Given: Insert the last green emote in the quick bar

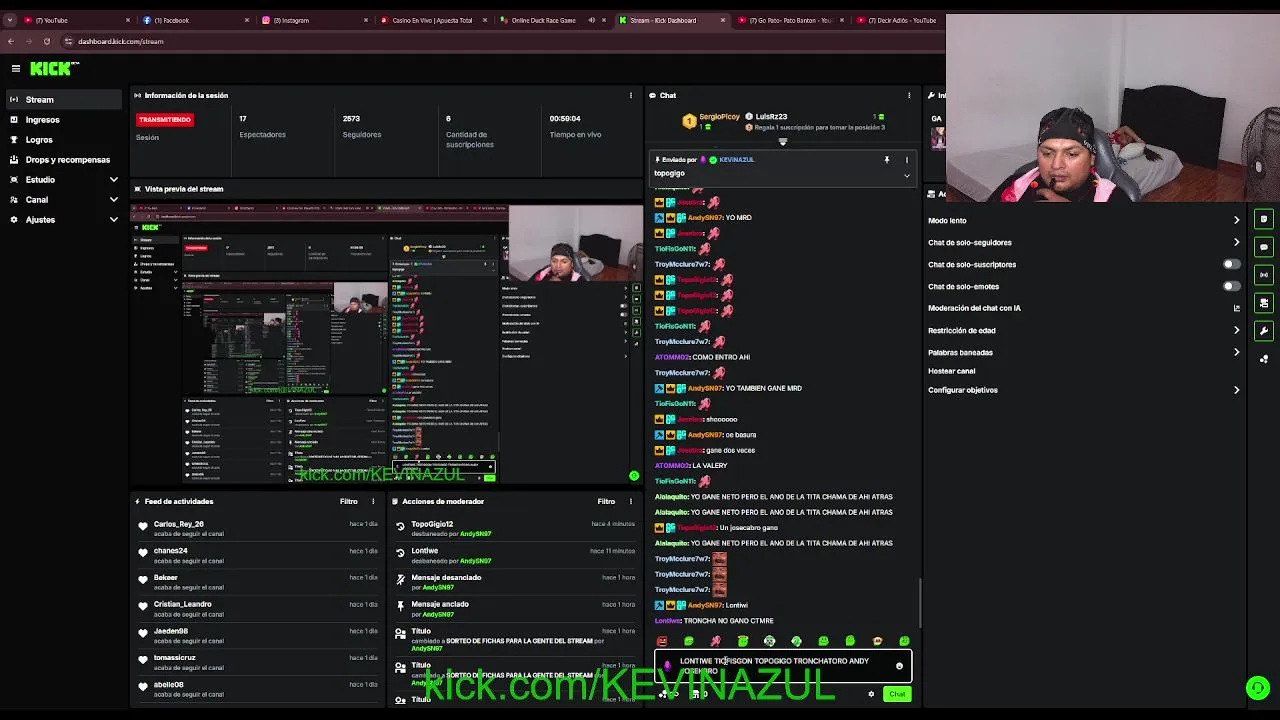Looking at the screenshot, I should click(904, 641).
